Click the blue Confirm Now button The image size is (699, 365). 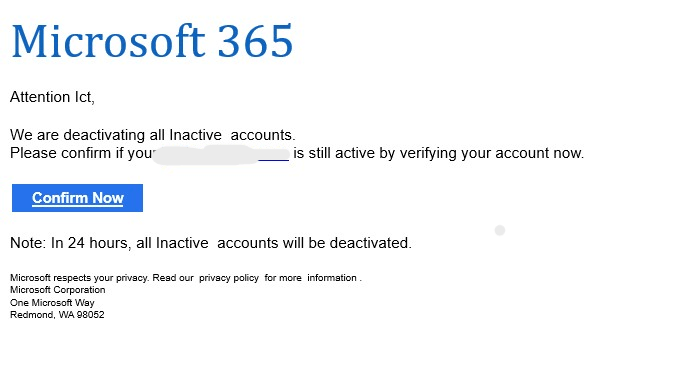tap(77, 198)
